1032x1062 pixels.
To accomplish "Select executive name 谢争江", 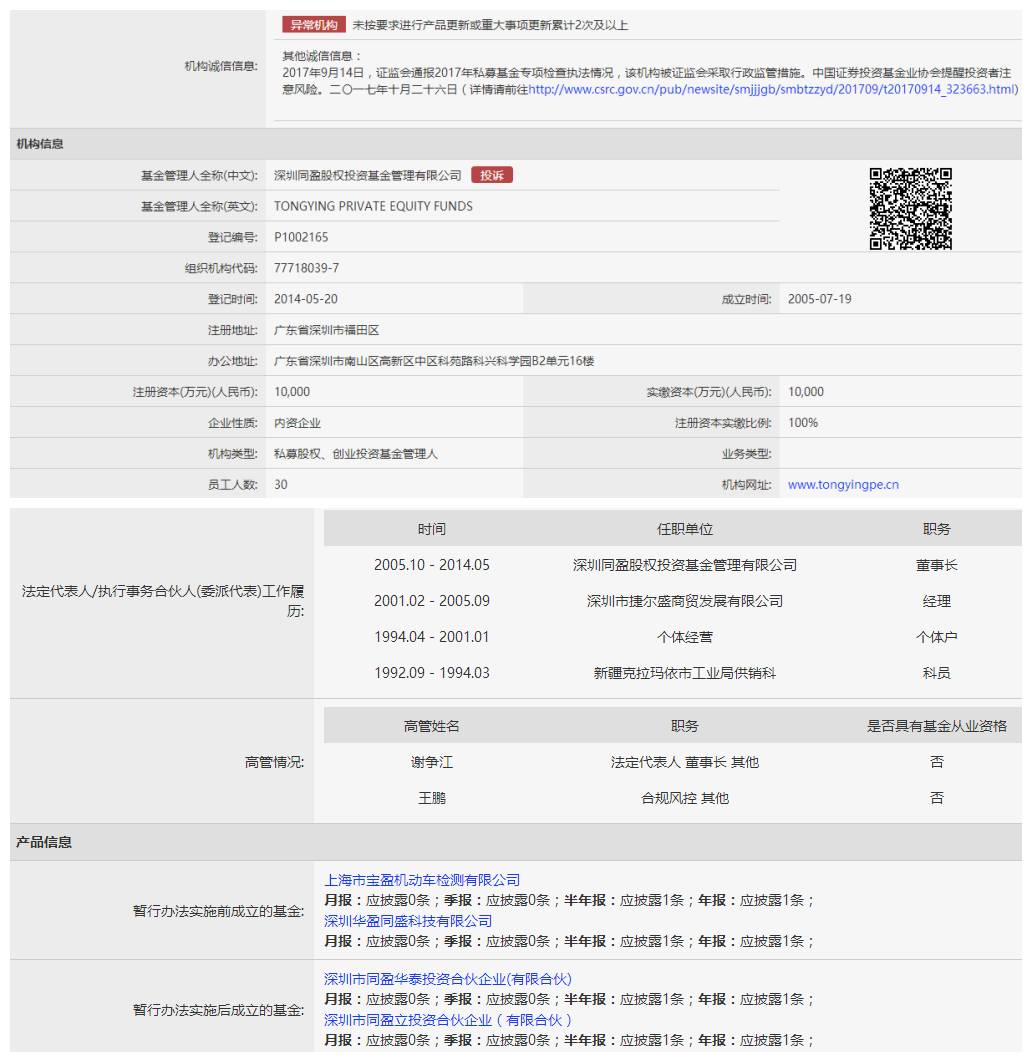I will coord(431,762).
